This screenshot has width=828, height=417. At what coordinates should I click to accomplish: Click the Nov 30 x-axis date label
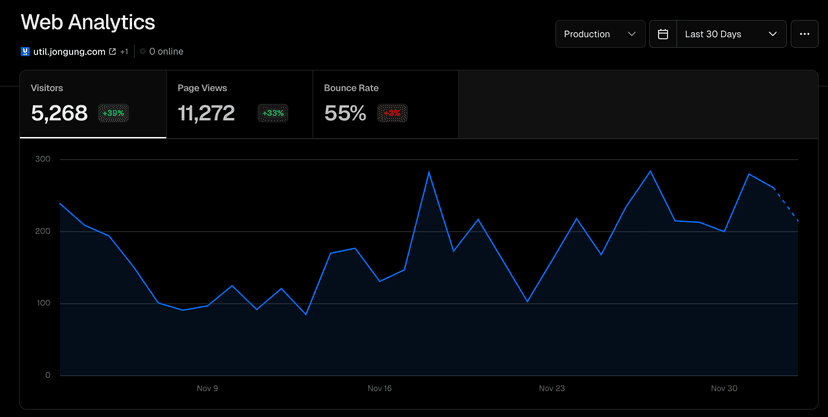coord(724,388)
